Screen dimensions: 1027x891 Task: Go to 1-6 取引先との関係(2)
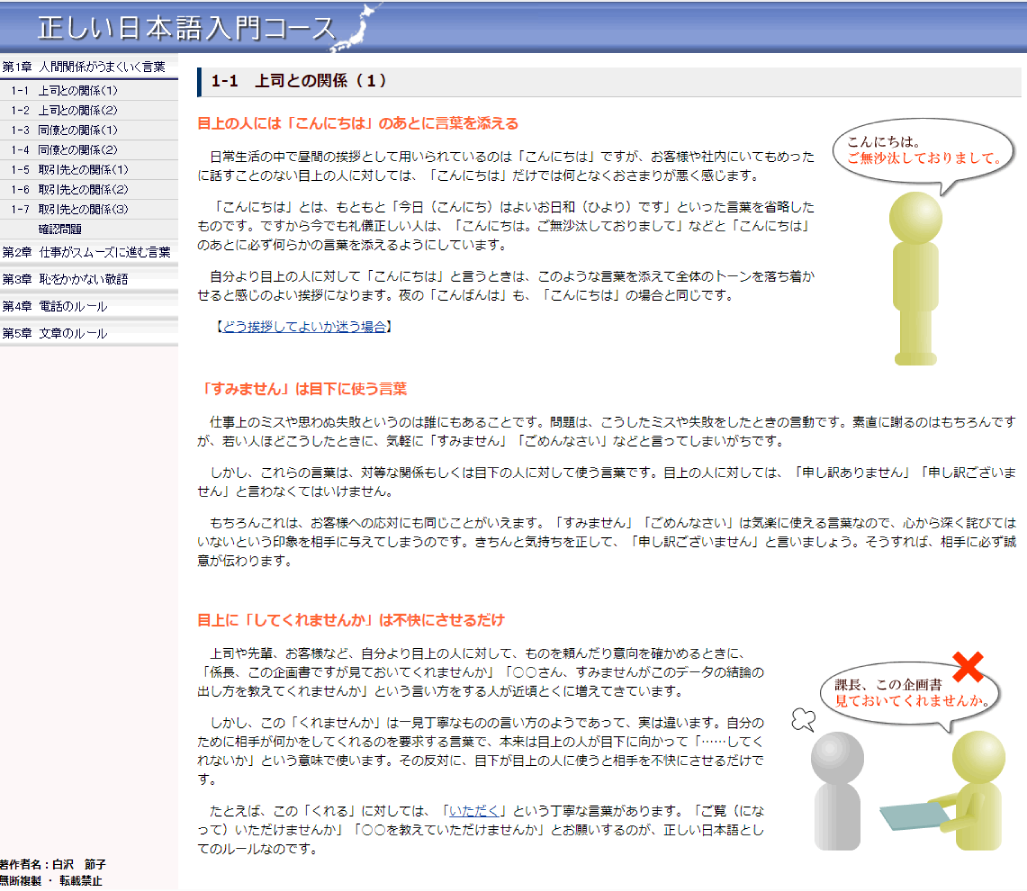tap(89, 189)
